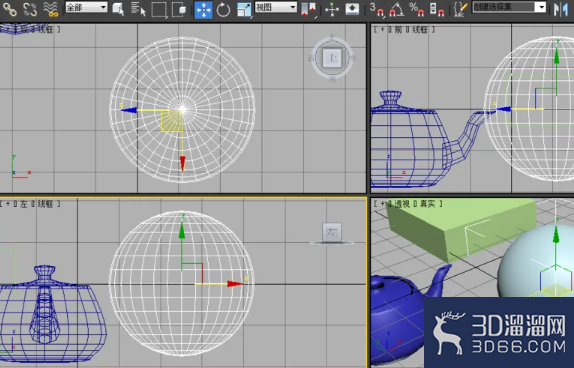Screen dimensions: 574x368
Task: Click the red downward axis arrow in top viewport
Action: [182, 164]
